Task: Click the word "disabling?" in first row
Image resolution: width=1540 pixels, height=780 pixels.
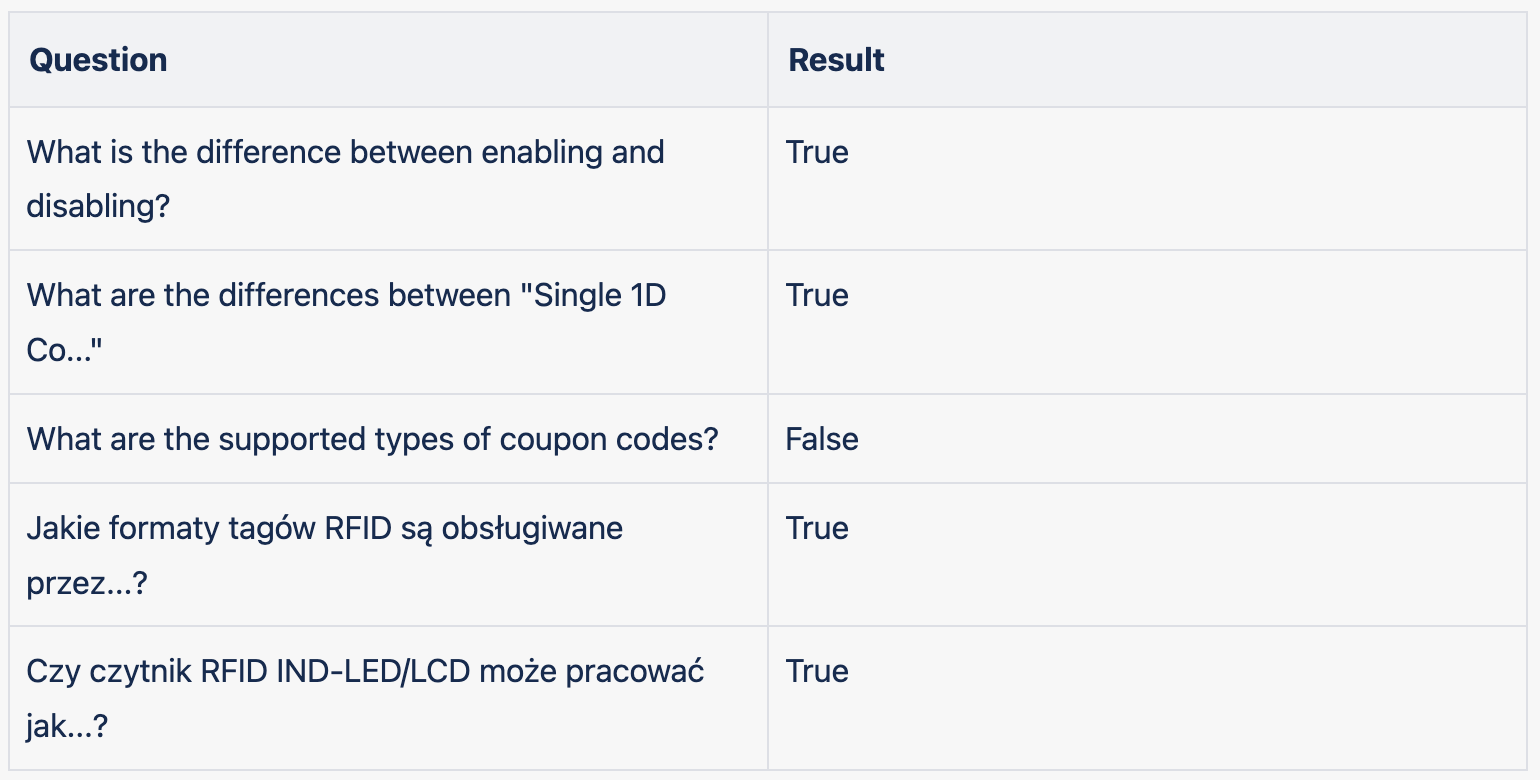Action: [99, 207]
